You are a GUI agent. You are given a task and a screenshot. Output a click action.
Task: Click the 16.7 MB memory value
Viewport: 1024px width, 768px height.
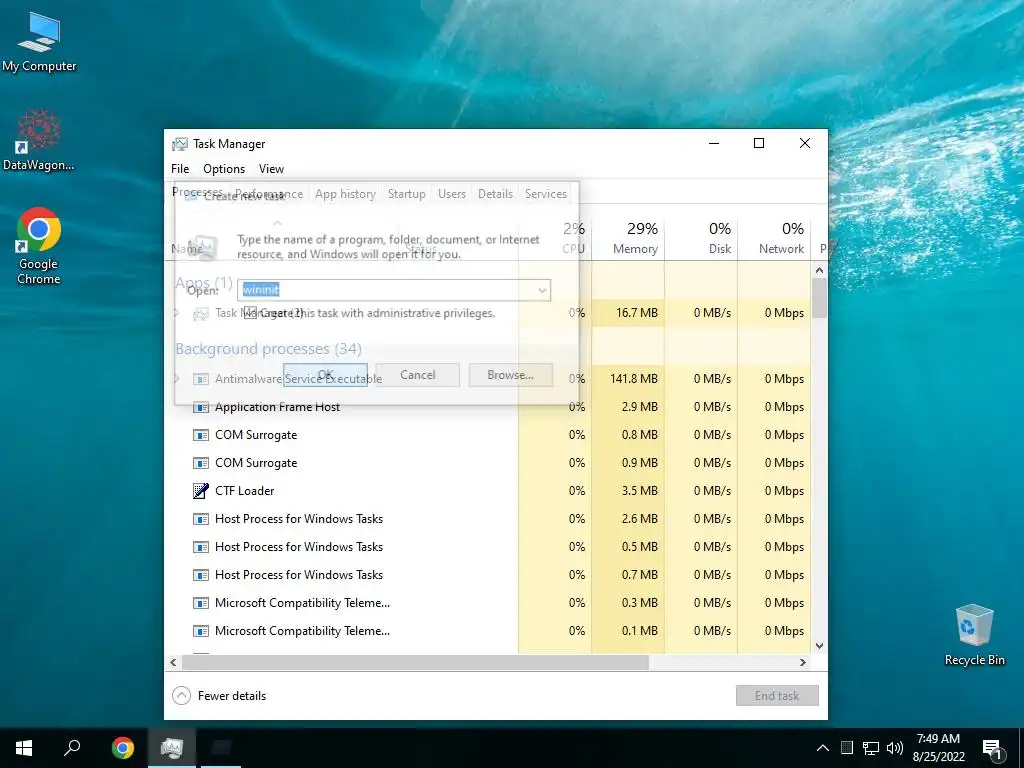point(637,313)
